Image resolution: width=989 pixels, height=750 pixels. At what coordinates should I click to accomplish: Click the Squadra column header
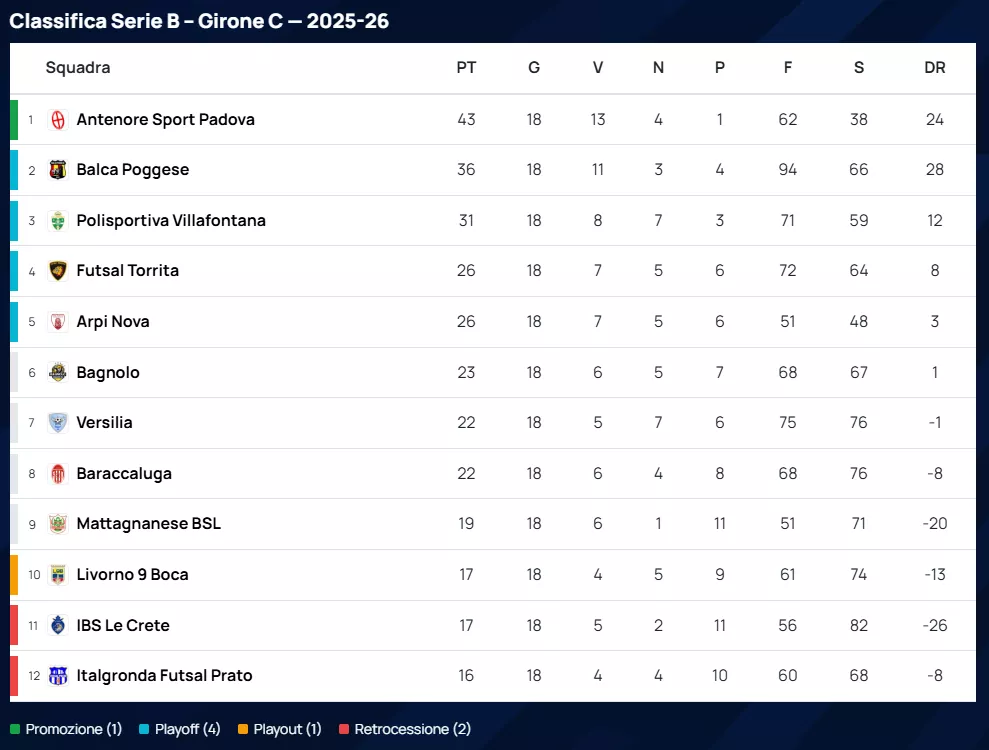click(78, 68)
